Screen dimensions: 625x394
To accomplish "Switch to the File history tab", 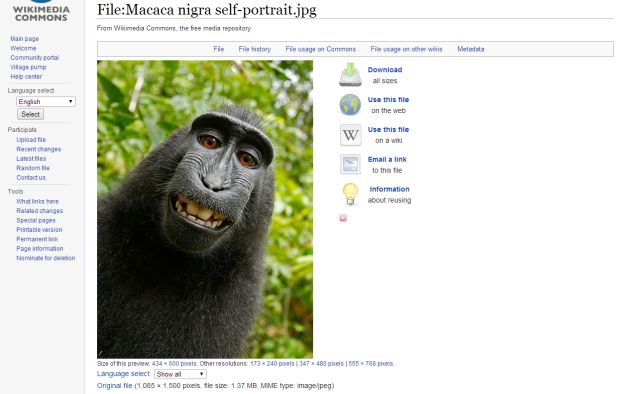I will point(255,49).
